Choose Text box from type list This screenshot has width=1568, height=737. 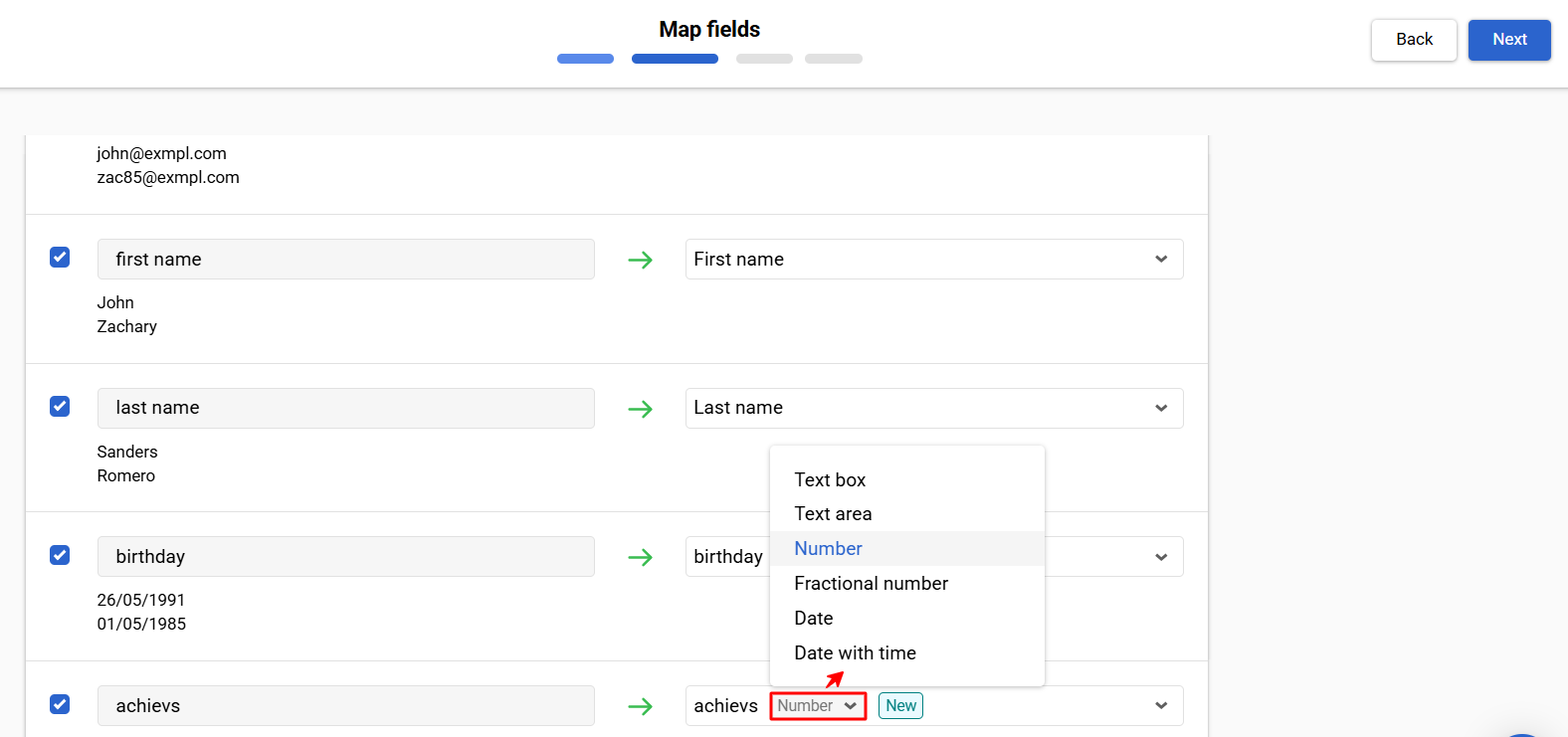point(907,479)
